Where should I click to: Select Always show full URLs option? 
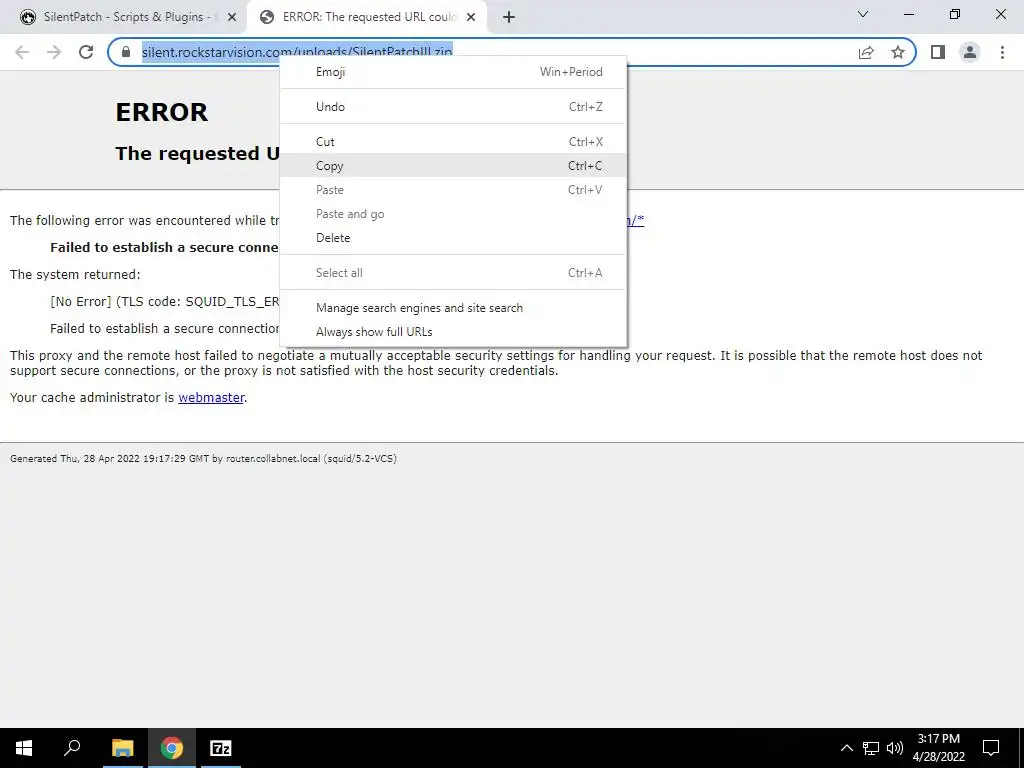coord(453,332)
